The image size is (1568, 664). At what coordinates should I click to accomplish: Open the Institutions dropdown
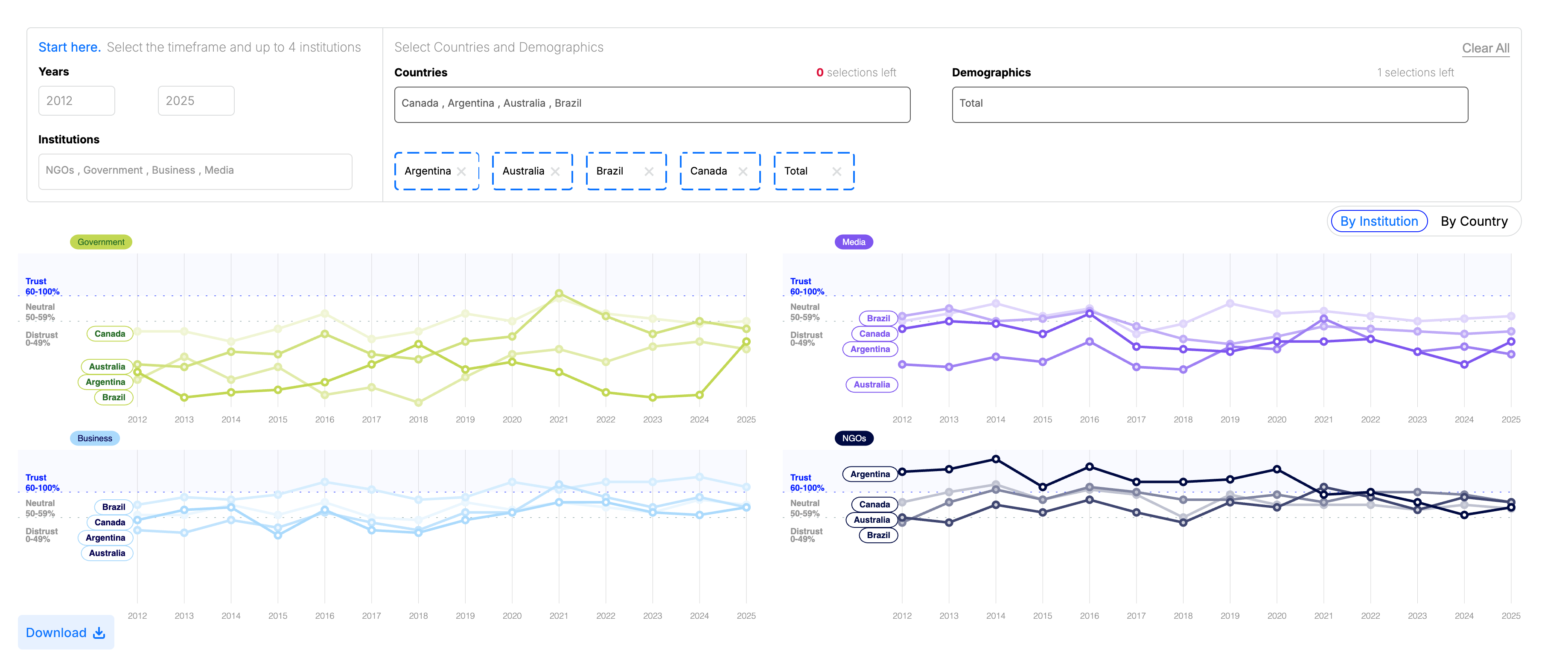point(195,171)
